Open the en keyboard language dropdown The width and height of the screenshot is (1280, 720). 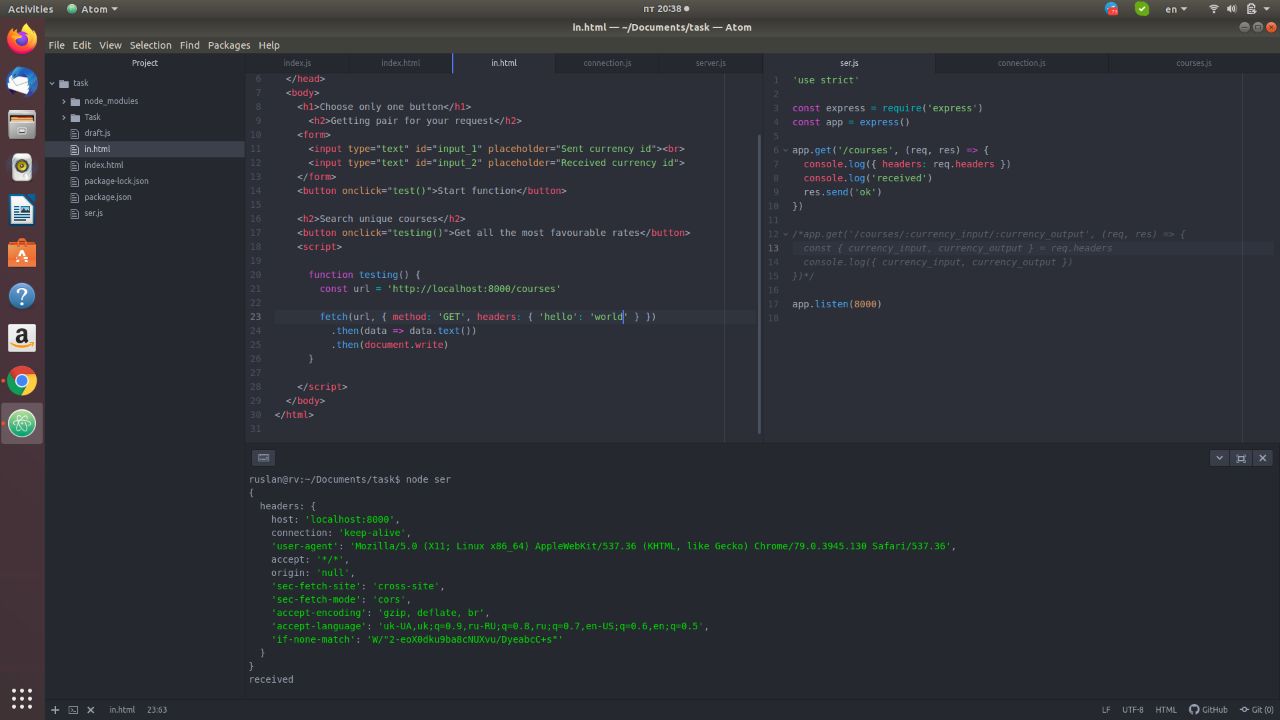1176,9
